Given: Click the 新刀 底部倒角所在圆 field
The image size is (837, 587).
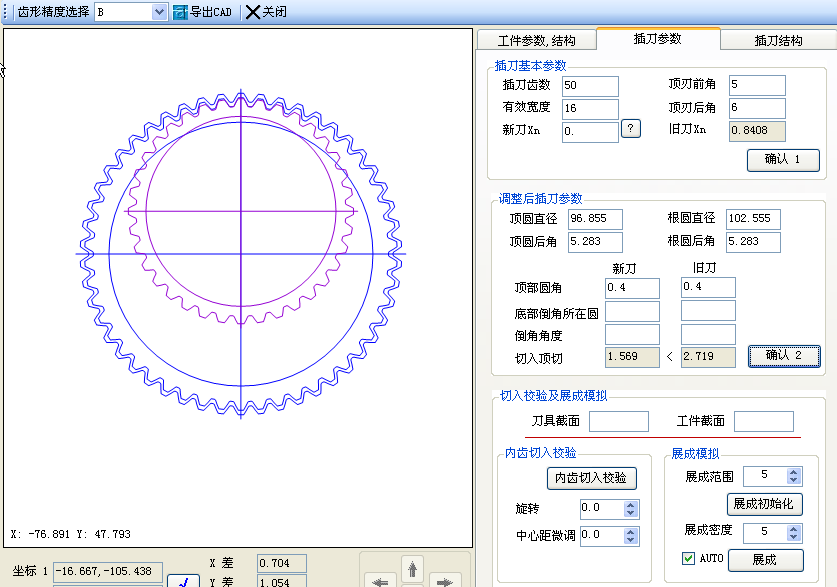Looking at the screenshot, I should click(x=633, y=312).
